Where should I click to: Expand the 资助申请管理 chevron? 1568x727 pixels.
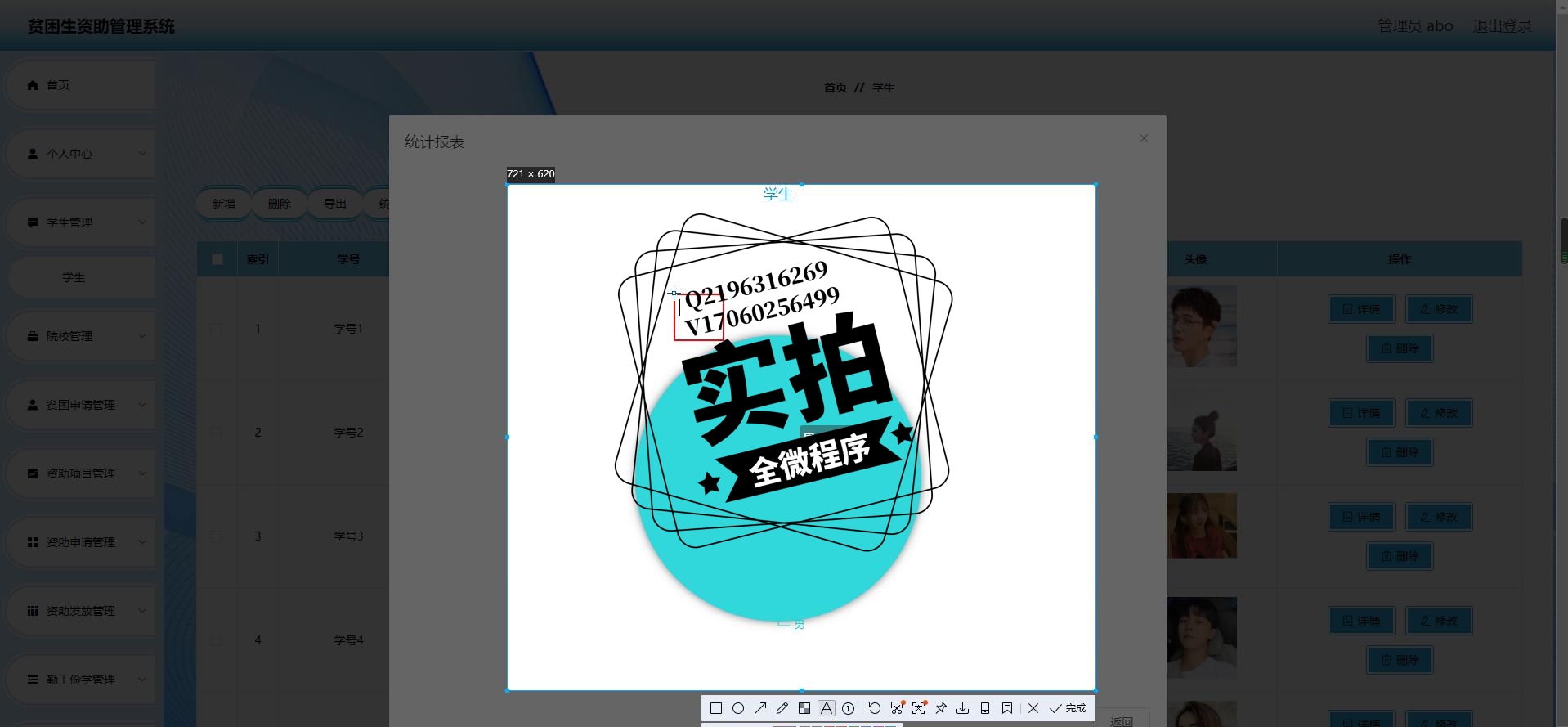[142, 542]
